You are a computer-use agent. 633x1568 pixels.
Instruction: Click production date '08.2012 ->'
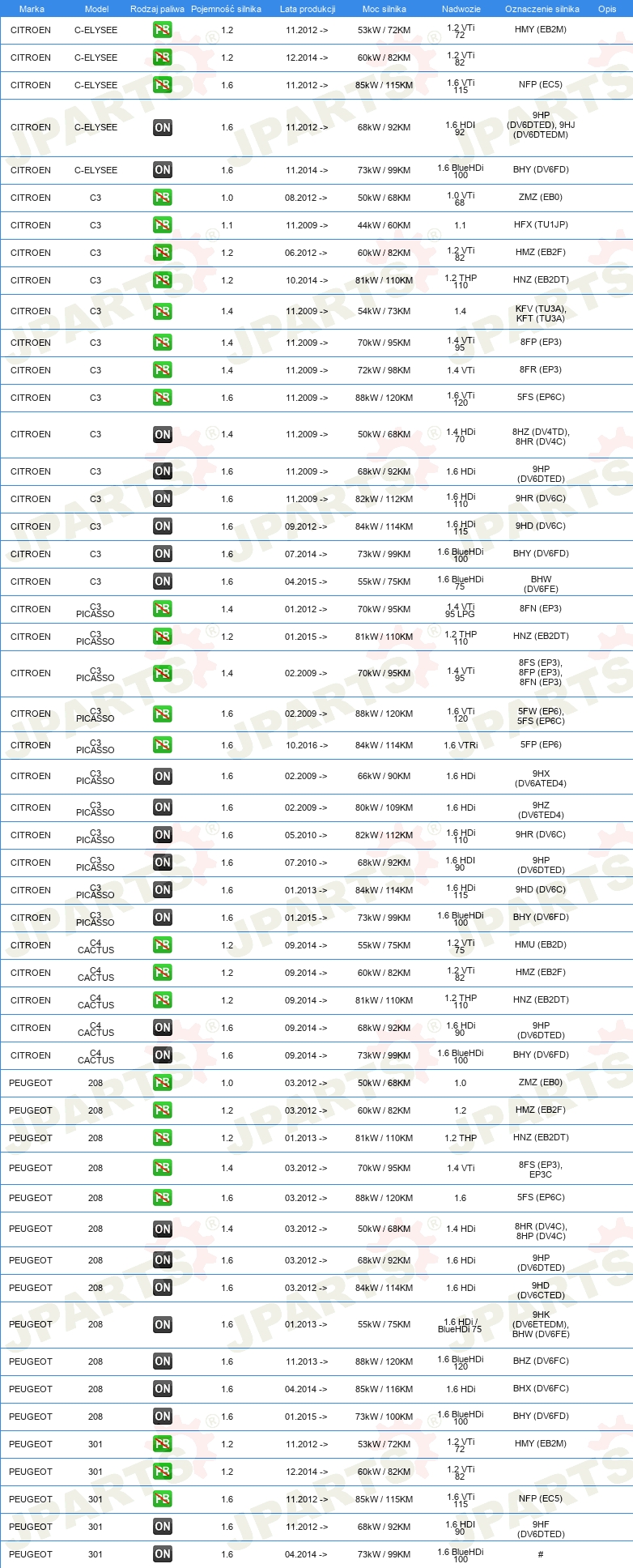coord(307,198)
